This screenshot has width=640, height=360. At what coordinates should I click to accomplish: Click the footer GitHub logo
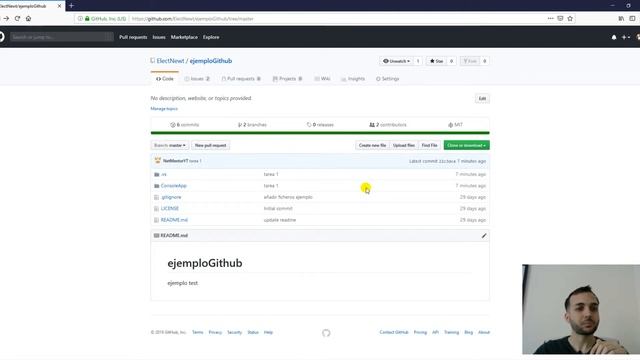[326, 333]
